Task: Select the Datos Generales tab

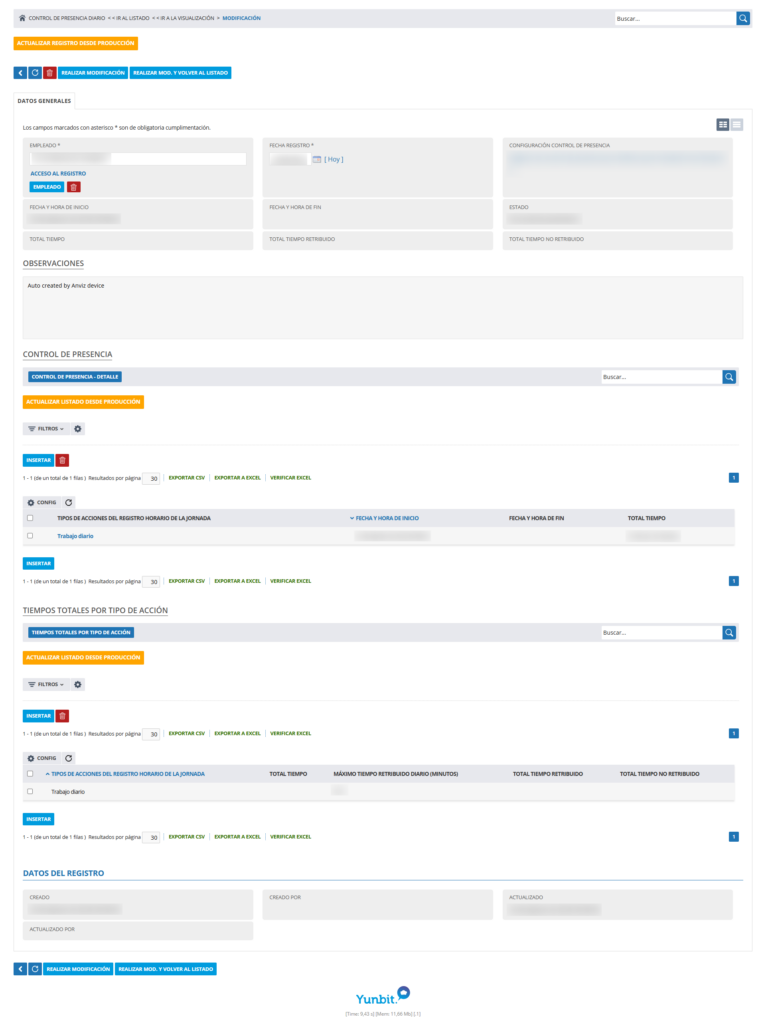Action: click(x=44, y=101)
